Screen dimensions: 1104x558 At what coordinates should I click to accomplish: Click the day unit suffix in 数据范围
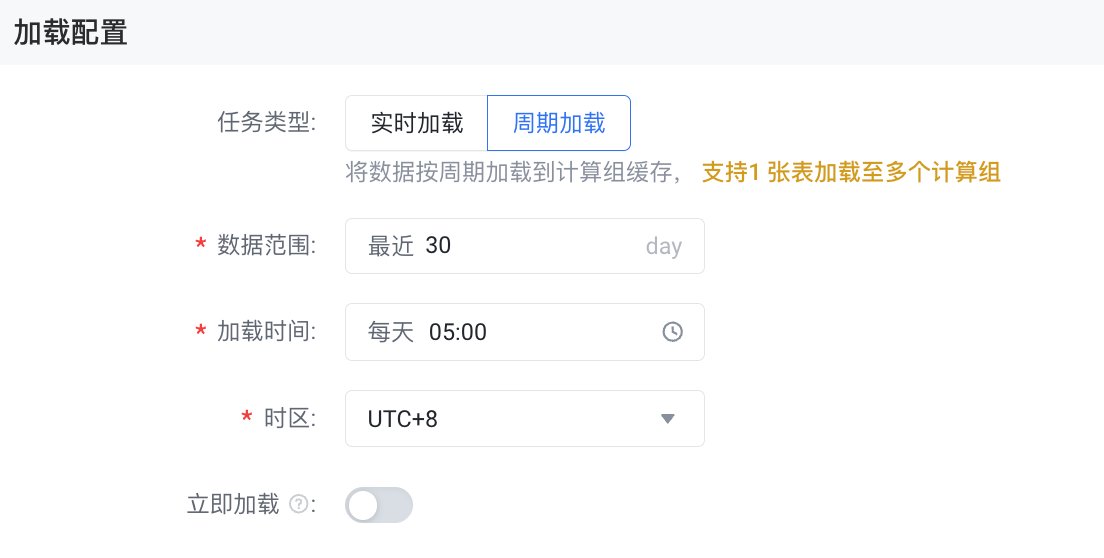[663, 246]
